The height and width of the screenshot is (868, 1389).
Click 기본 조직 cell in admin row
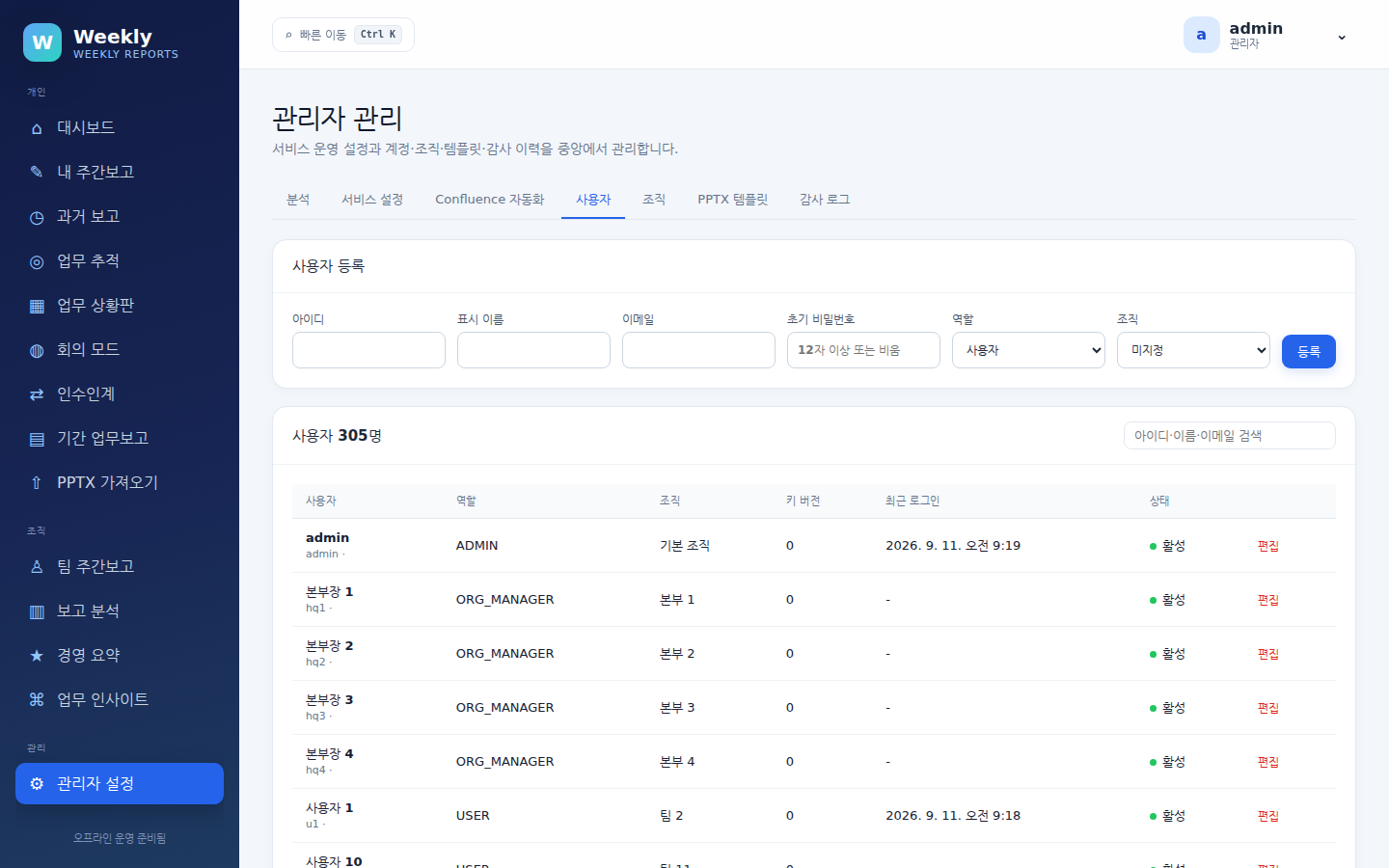685,546
